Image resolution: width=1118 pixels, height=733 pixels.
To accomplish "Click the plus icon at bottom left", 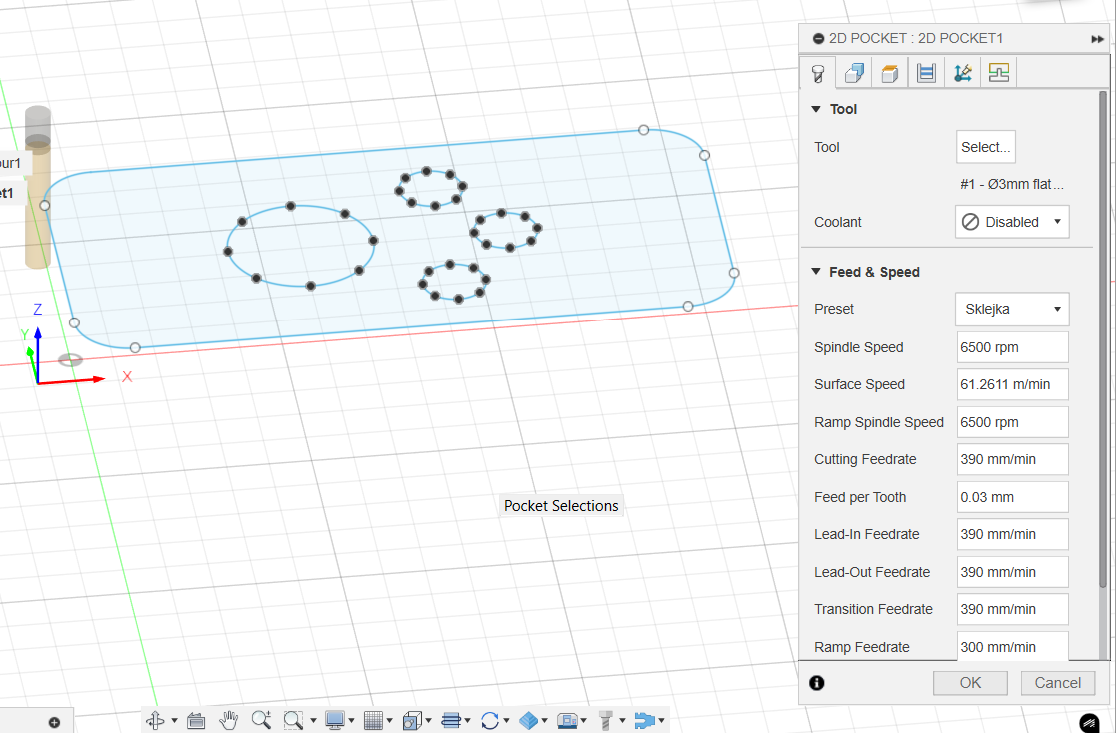I will (x=54, y=722).
